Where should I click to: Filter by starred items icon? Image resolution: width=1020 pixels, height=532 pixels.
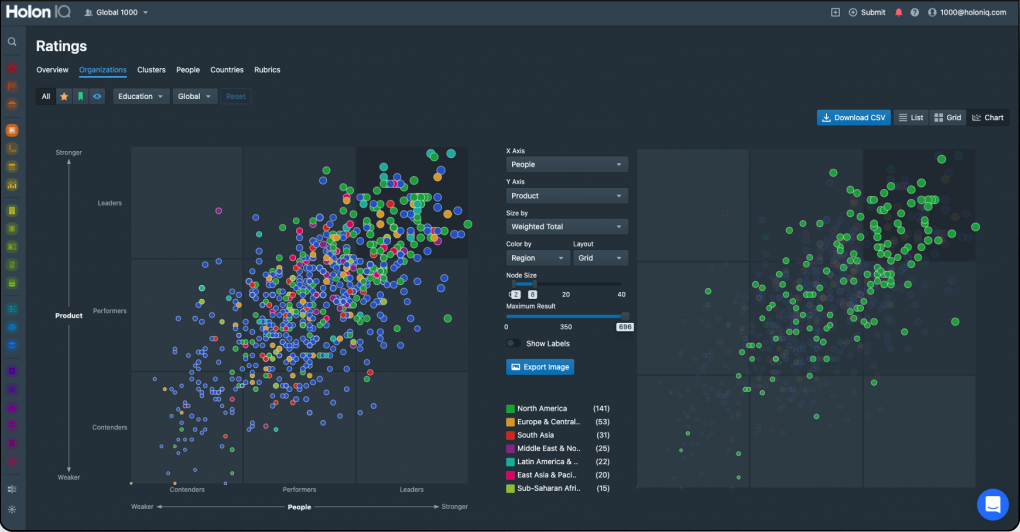tap(64, 96)
